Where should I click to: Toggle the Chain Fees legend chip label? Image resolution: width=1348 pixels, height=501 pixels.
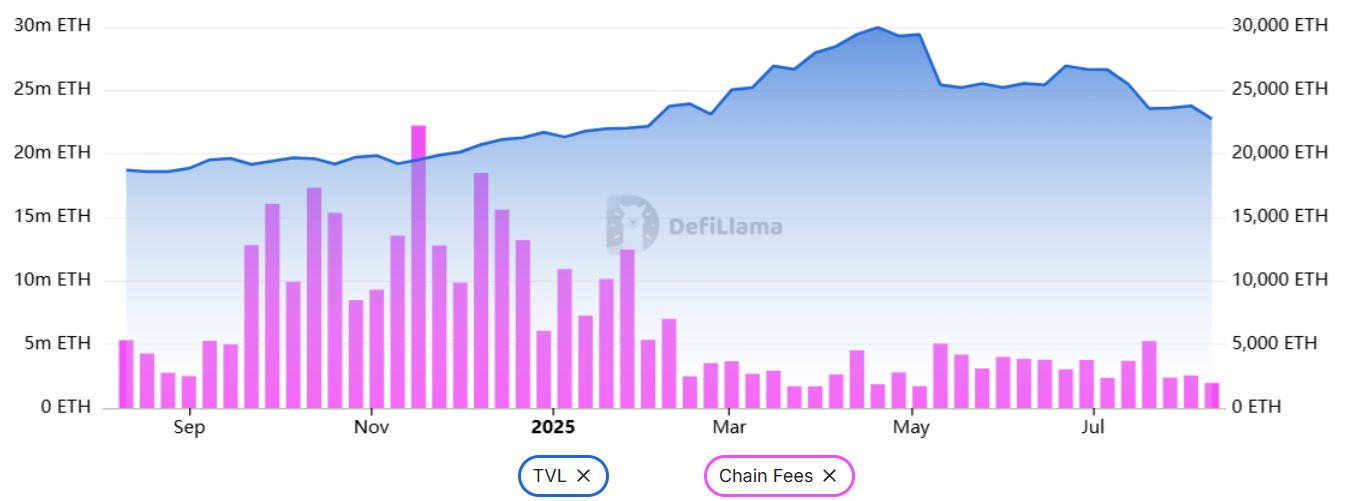pos(765,476)
